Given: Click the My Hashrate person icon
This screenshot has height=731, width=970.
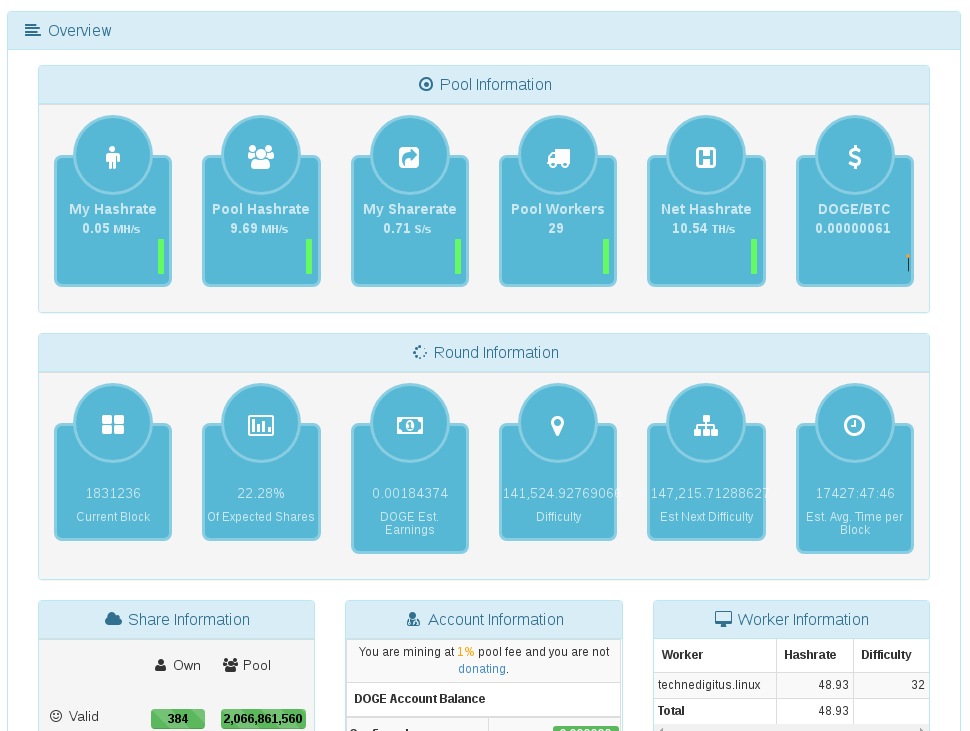Looking at the screenshot, I should click(113, 157).
